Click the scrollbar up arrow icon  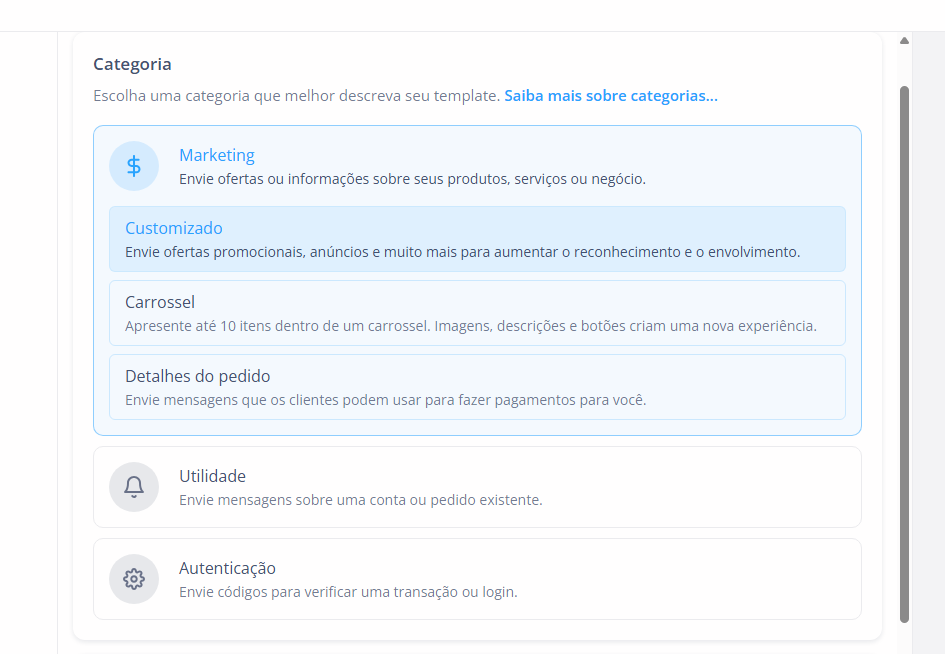click(904, 42)
